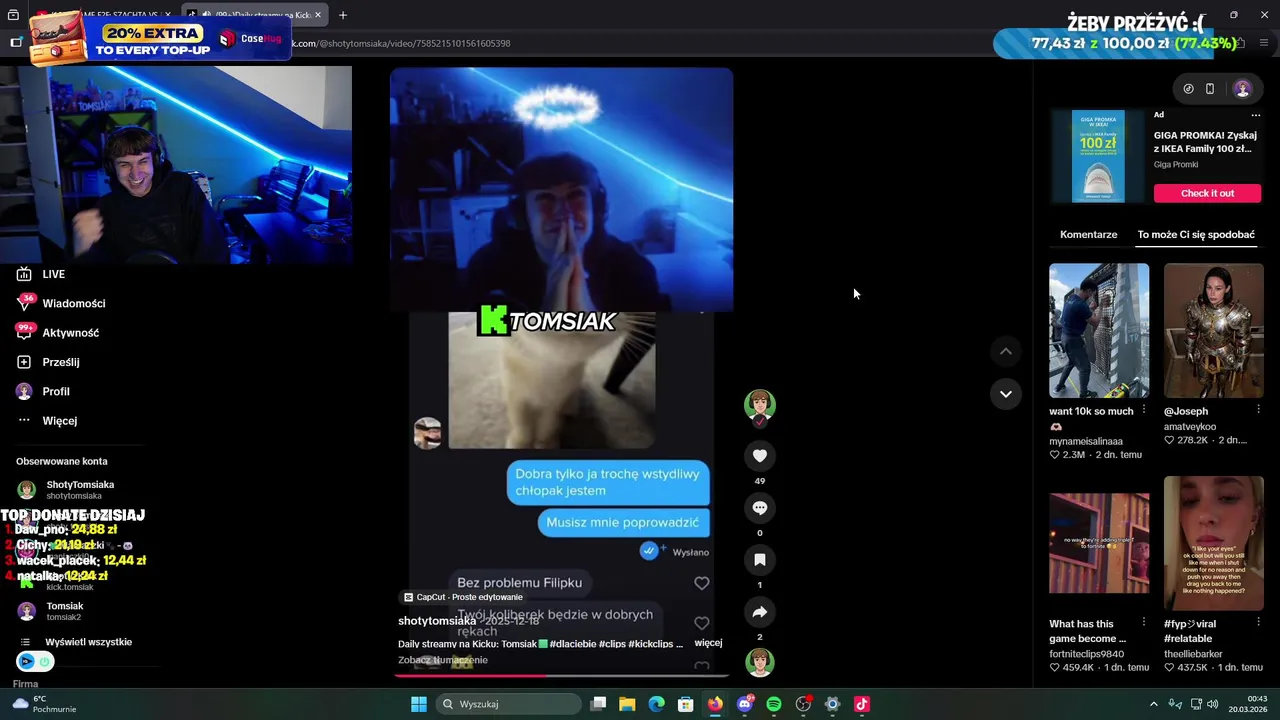1280x720 pixels.
Task: Open options for 'What has this game become'
Action: tap(1144, 624)
